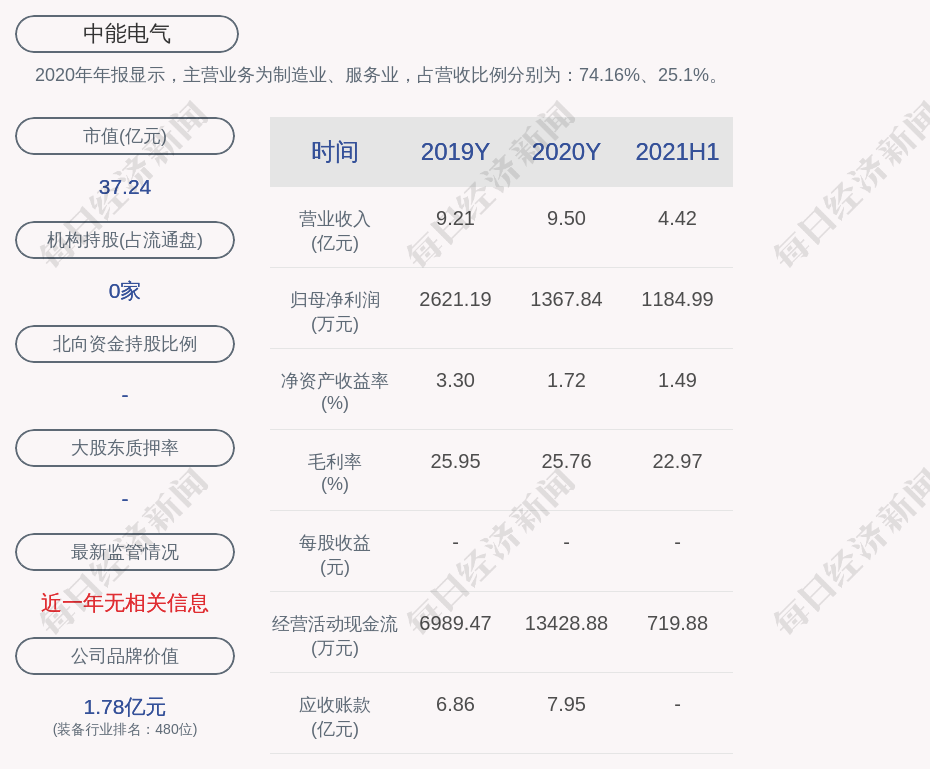Select the 2019Y column header
This screenshot has height=769, width=930.
(x=455, y=152)
